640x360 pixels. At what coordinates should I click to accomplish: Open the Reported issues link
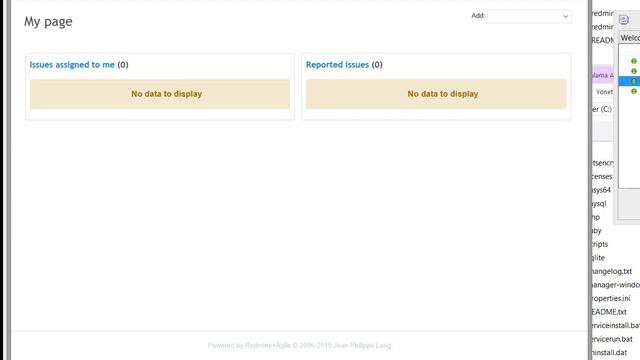point(337,64)
